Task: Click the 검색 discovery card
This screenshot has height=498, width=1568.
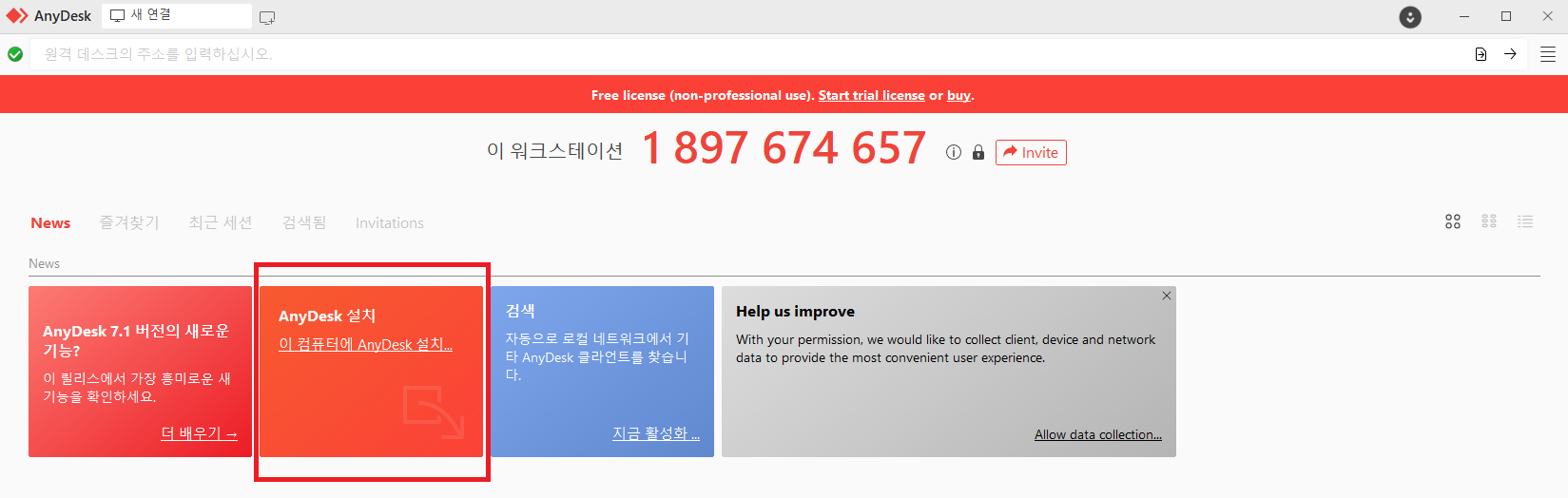Action: pos(602,372)
